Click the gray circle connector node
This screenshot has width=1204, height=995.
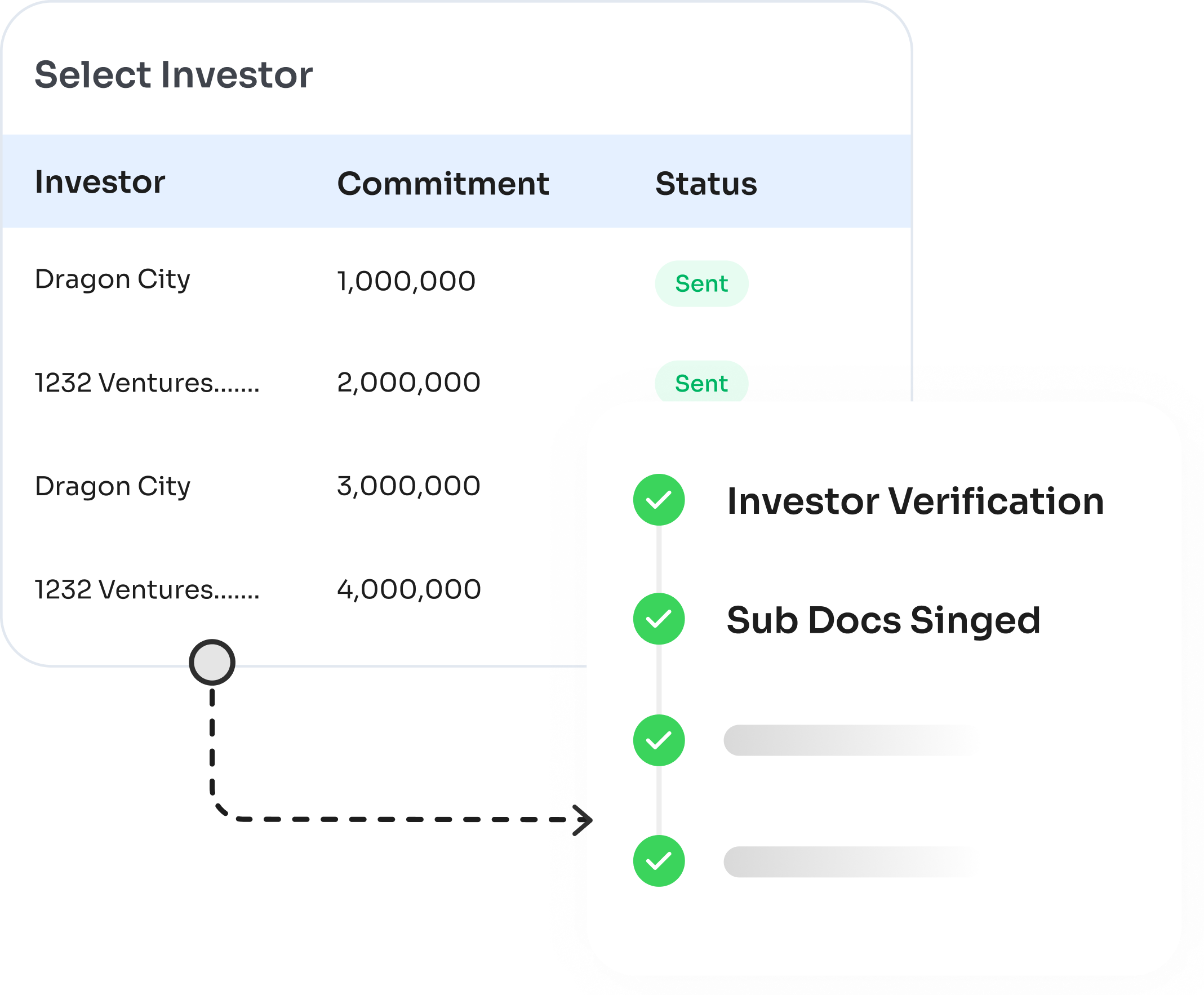(x=212, y=662)
